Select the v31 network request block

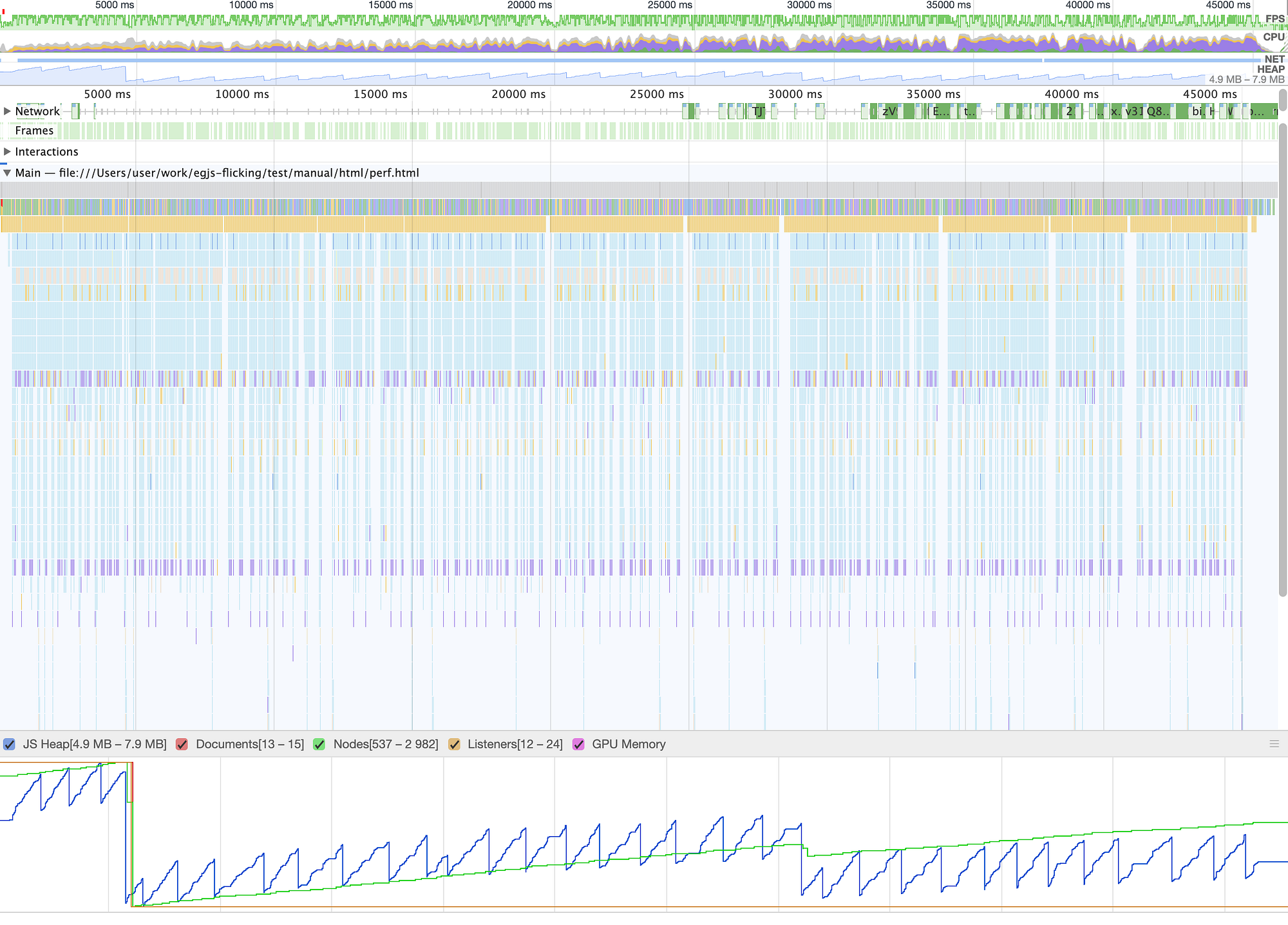click(x=1134, y=111)
